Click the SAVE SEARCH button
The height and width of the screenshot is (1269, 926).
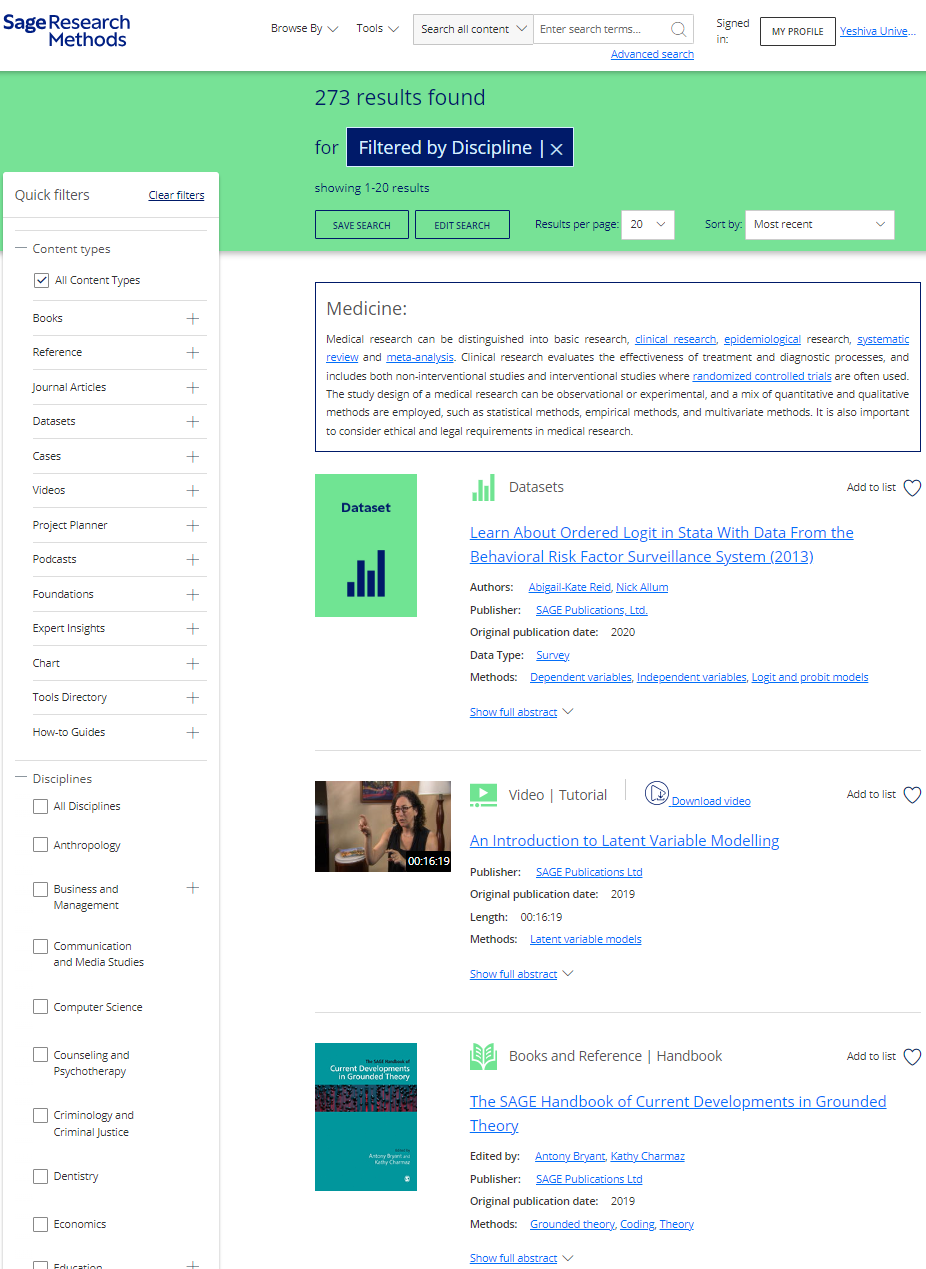tap(361, 225)
